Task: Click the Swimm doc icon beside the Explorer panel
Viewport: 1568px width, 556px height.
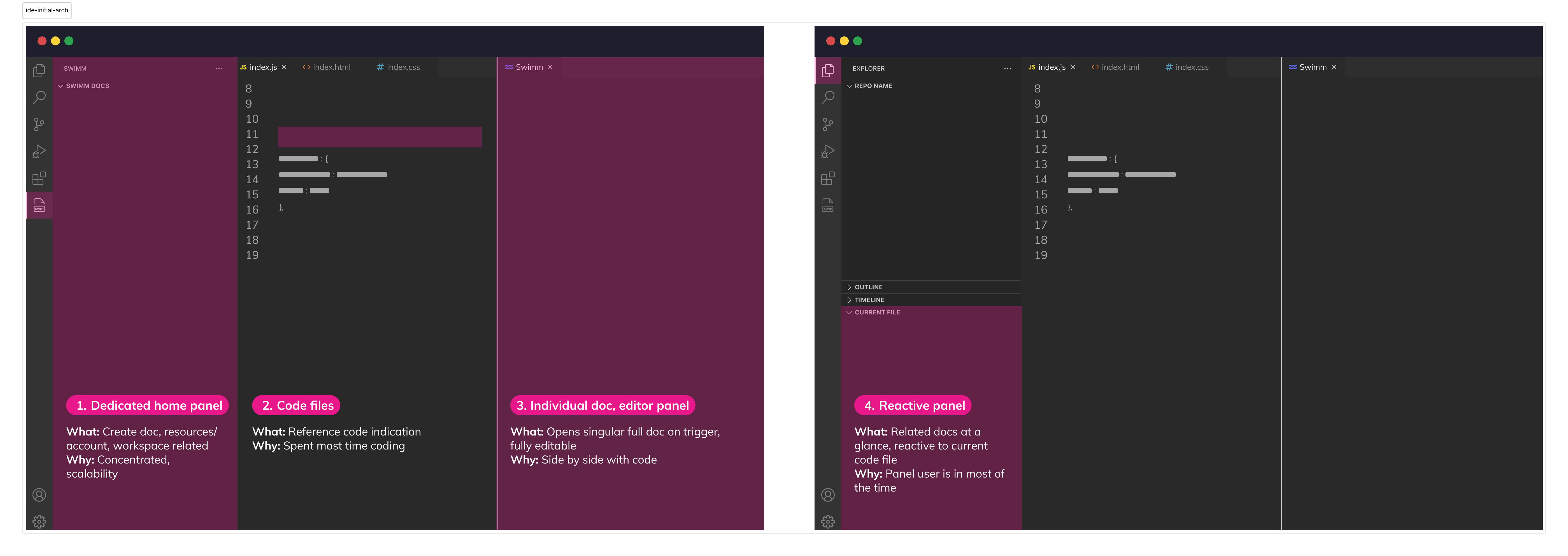Action: (828, 205)
